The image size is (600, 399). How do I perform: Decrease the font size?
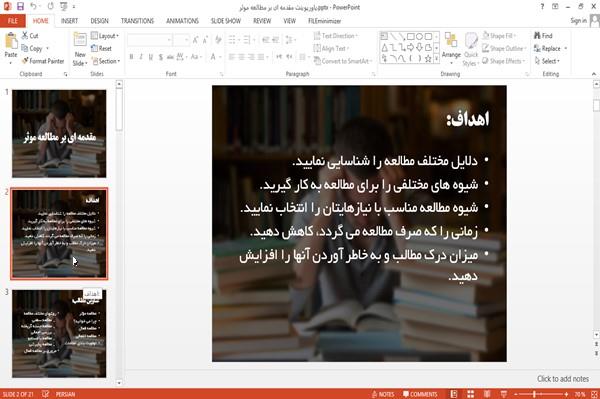tap(205, 40)
